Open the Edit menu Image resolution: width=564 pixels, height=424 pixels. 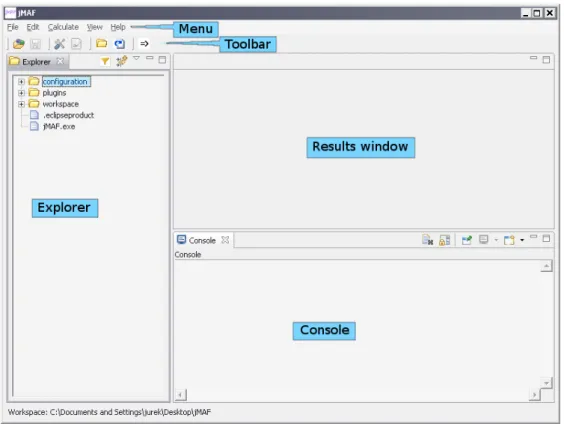33,27
